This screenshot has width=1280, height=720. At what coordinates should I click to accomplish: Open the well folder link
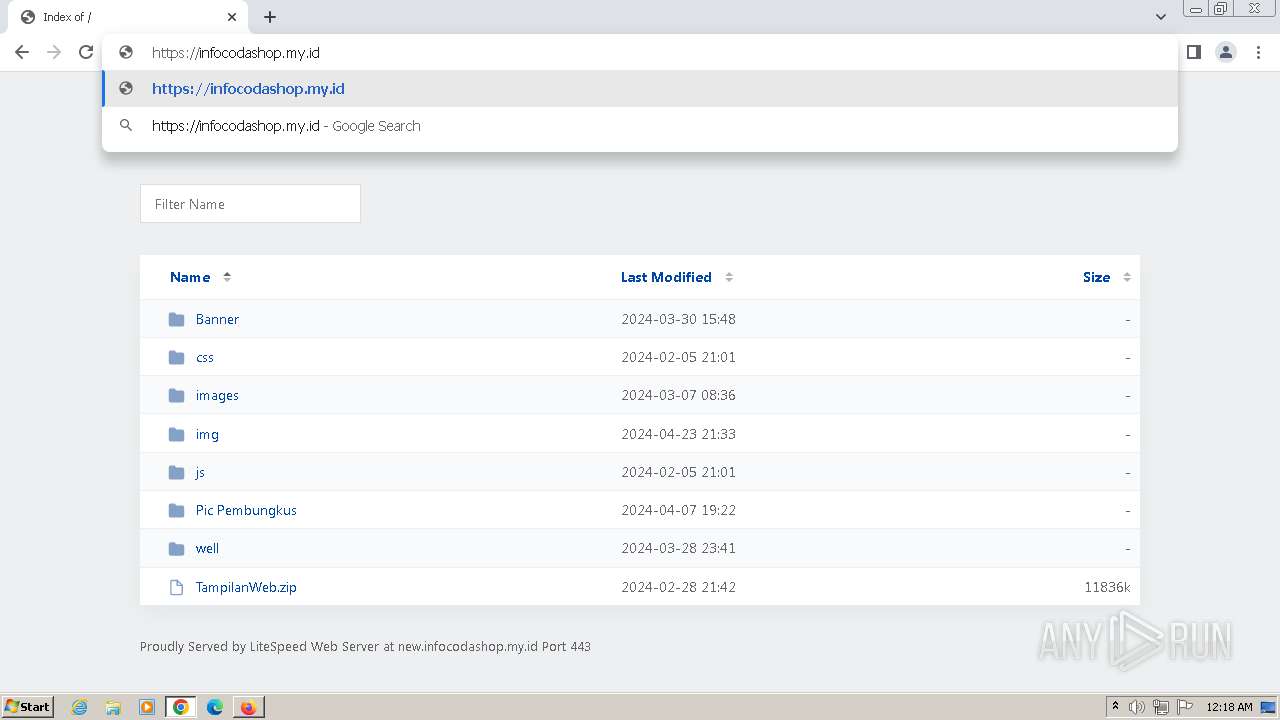pyautogui.click(x=207, y=548)
